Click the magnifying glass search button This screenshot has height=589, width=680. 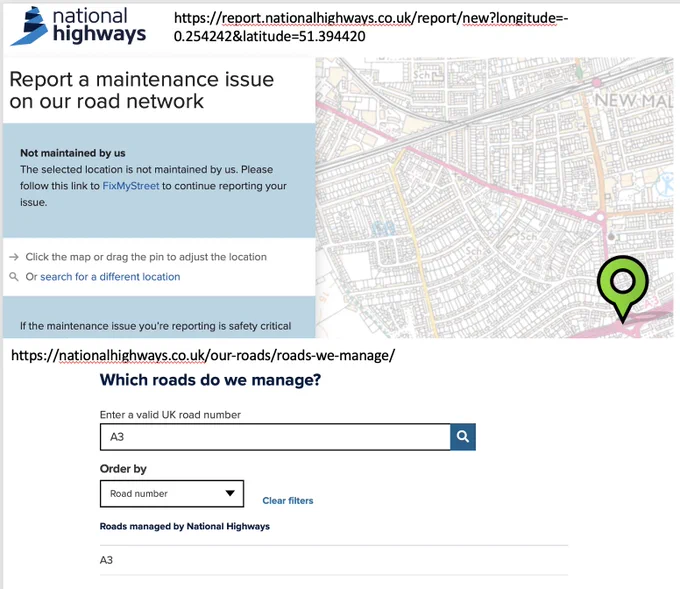[x=463, y=437]
